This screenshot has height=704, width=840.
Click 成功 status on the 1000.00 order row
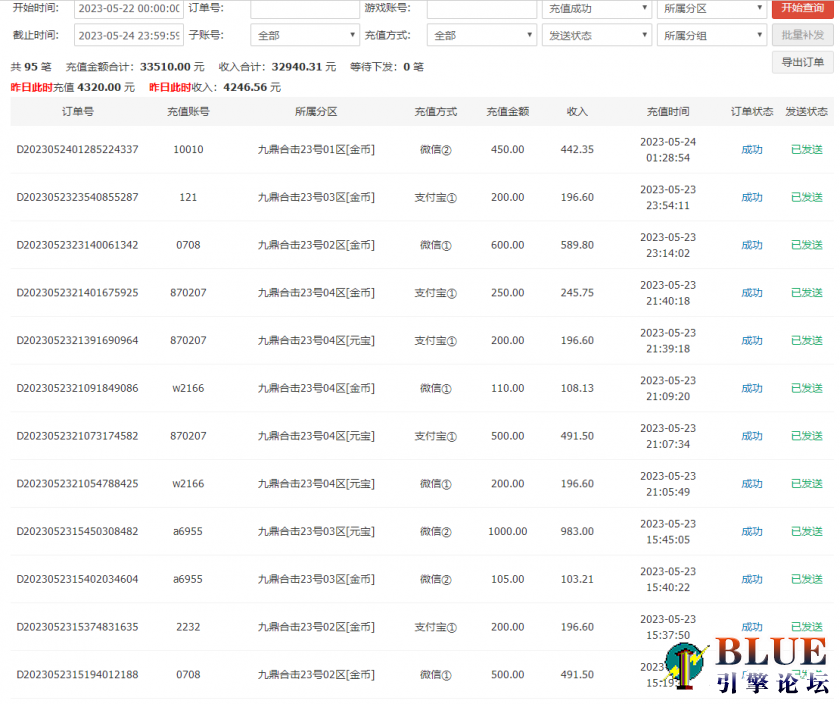(x=751, y=531)
